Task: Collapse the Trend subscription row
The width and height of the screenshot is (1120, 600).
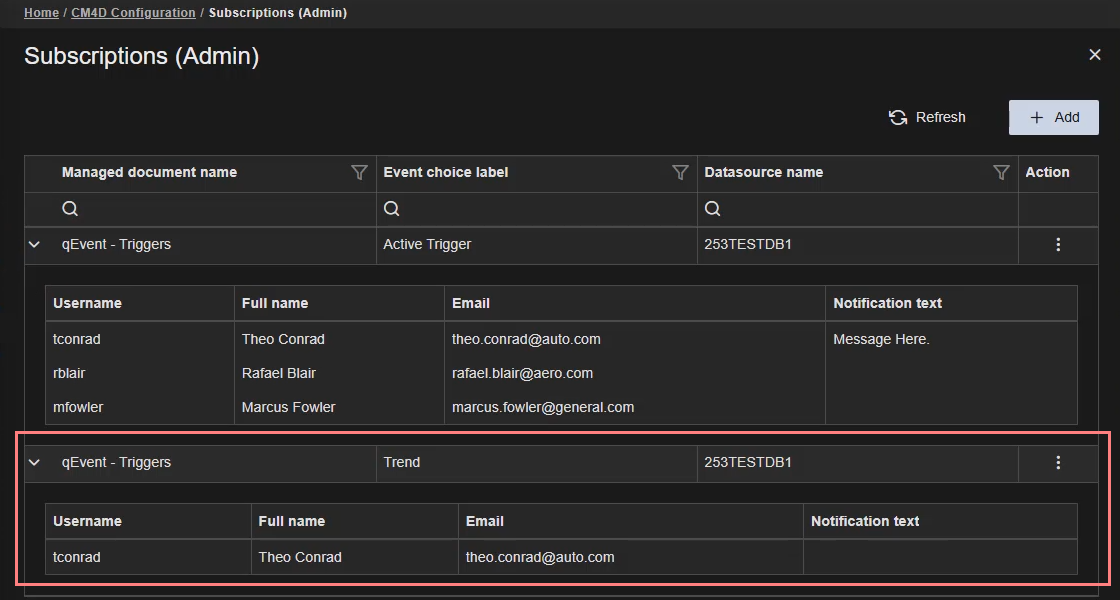Action: click(x=34, y=463)
